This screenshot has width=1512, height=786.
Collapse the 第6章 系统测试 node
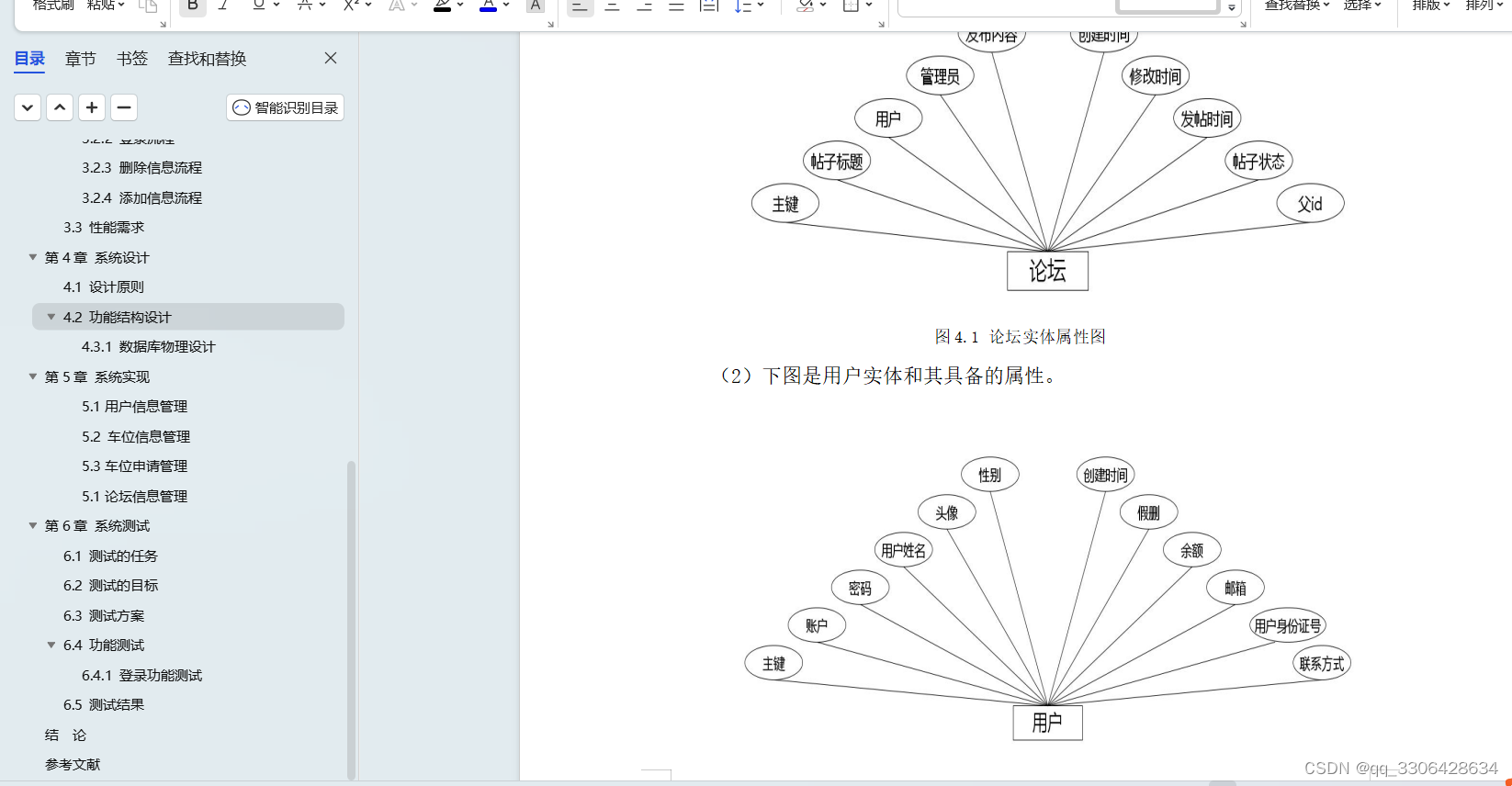tap(33, 525)
